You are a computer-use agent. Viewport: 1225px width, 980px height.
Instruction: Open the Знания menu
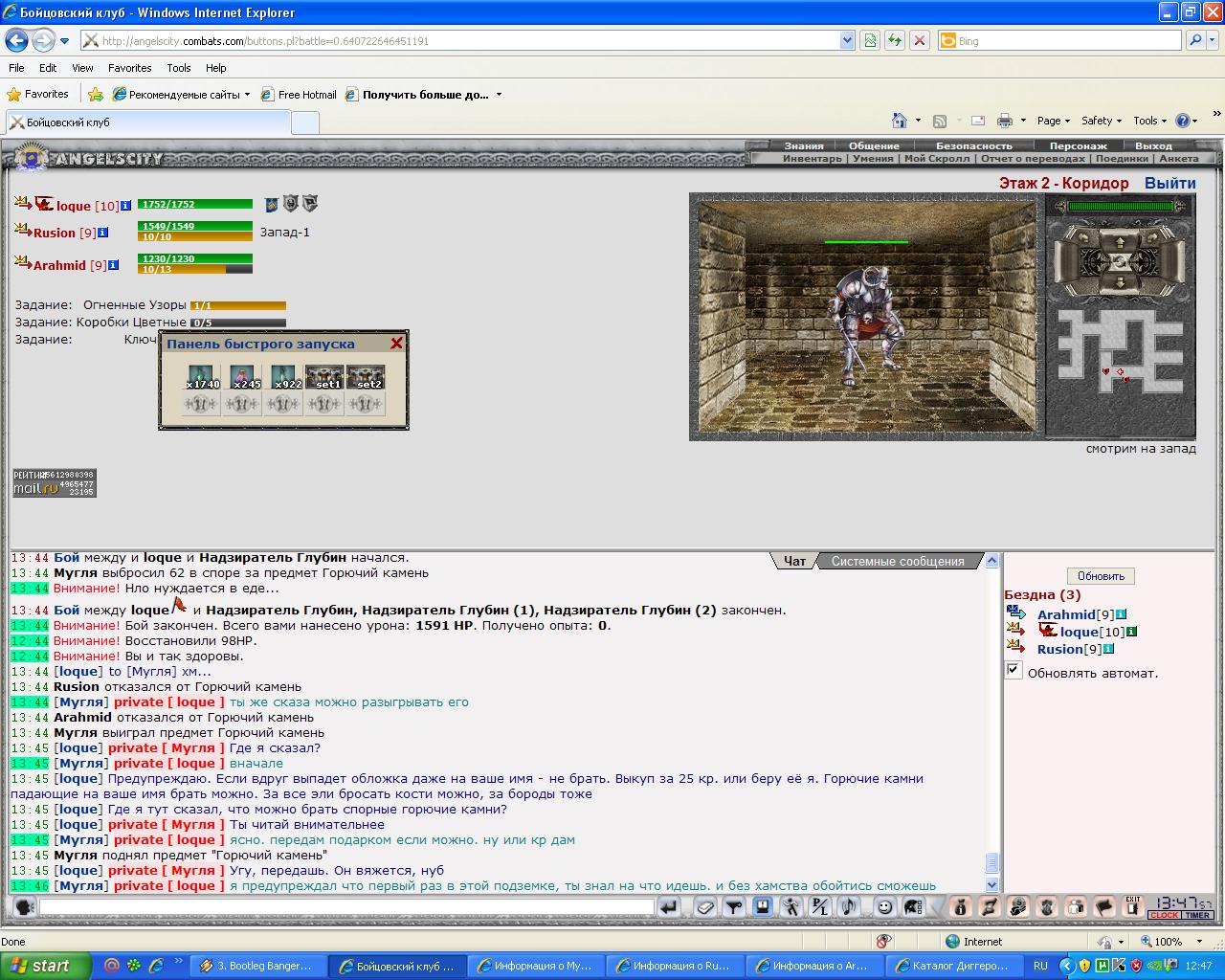804,146
